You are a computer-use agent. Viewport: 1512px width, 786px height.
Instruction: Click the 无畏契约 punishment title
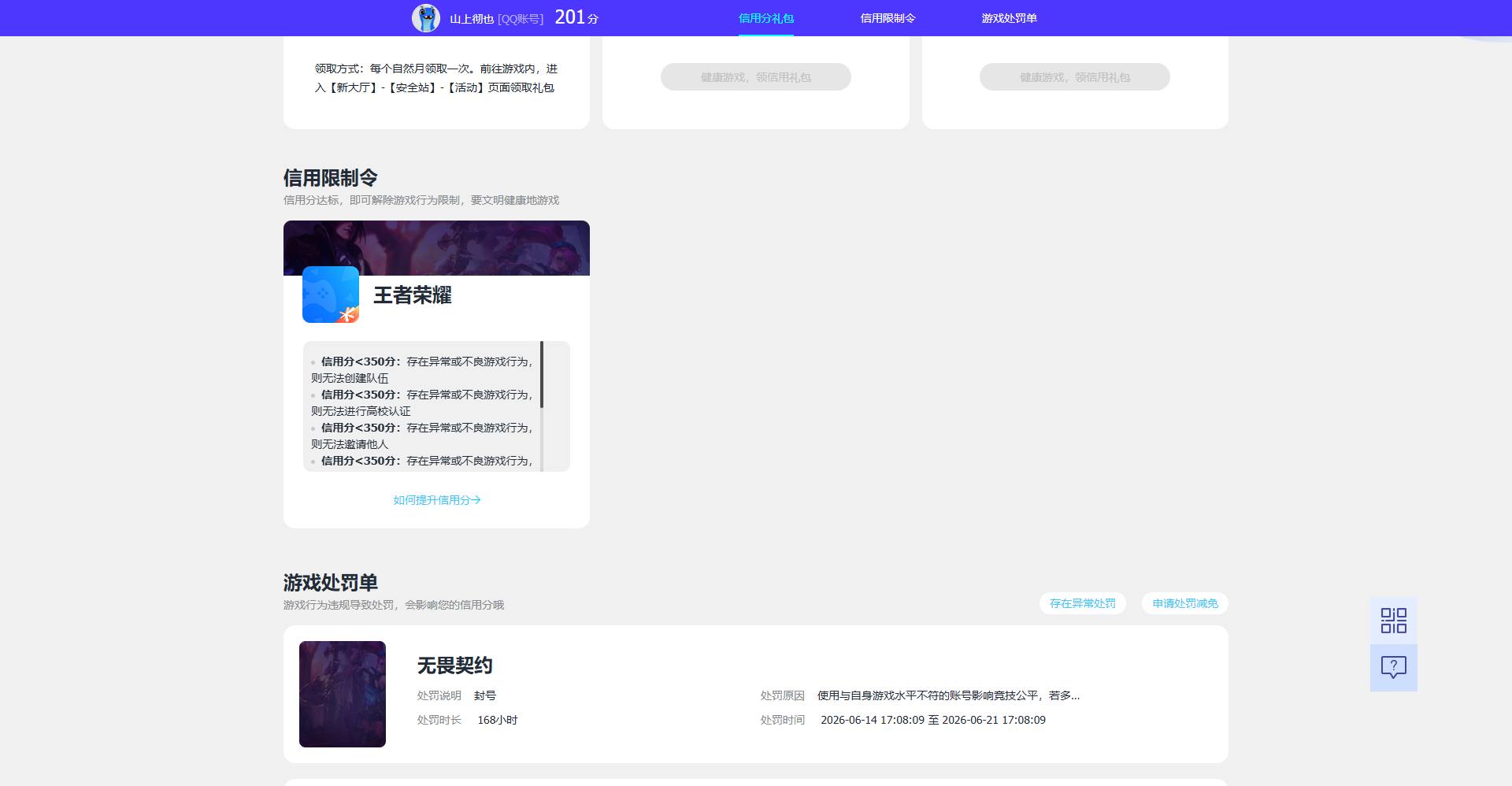454,666
